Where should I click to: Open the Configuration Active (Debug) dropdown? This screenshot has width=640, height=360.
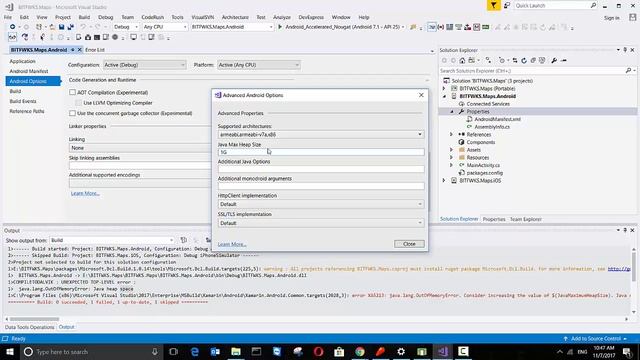(144, 65)
